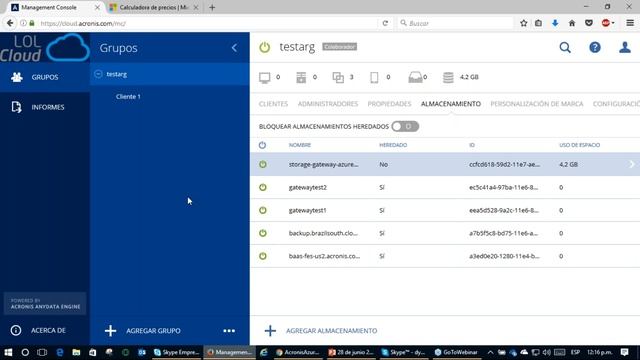Open a new browser tab
This screenshot has width=640, height=360.
[212, 7]
